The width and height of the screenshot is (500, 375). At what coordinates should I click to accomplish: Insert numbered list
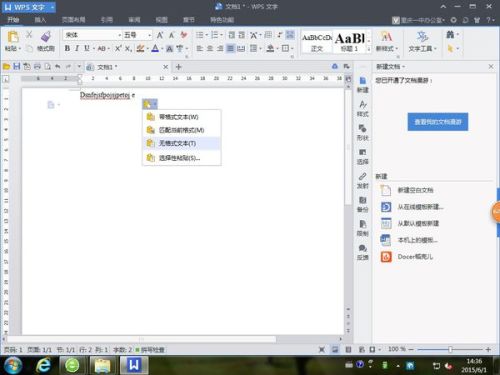pyautogui.click(x=214, y=35)
